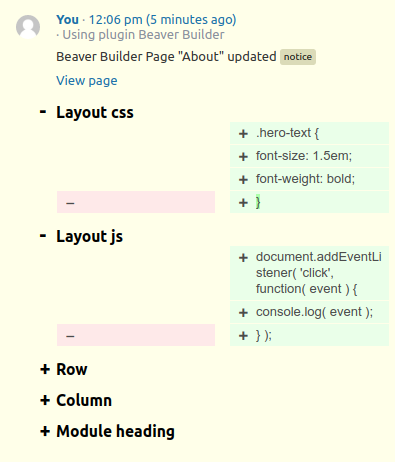Viewport: 395px width, 462px height.
Task: Click the plus icon beside document.addEventListener line
Action: 243,258
